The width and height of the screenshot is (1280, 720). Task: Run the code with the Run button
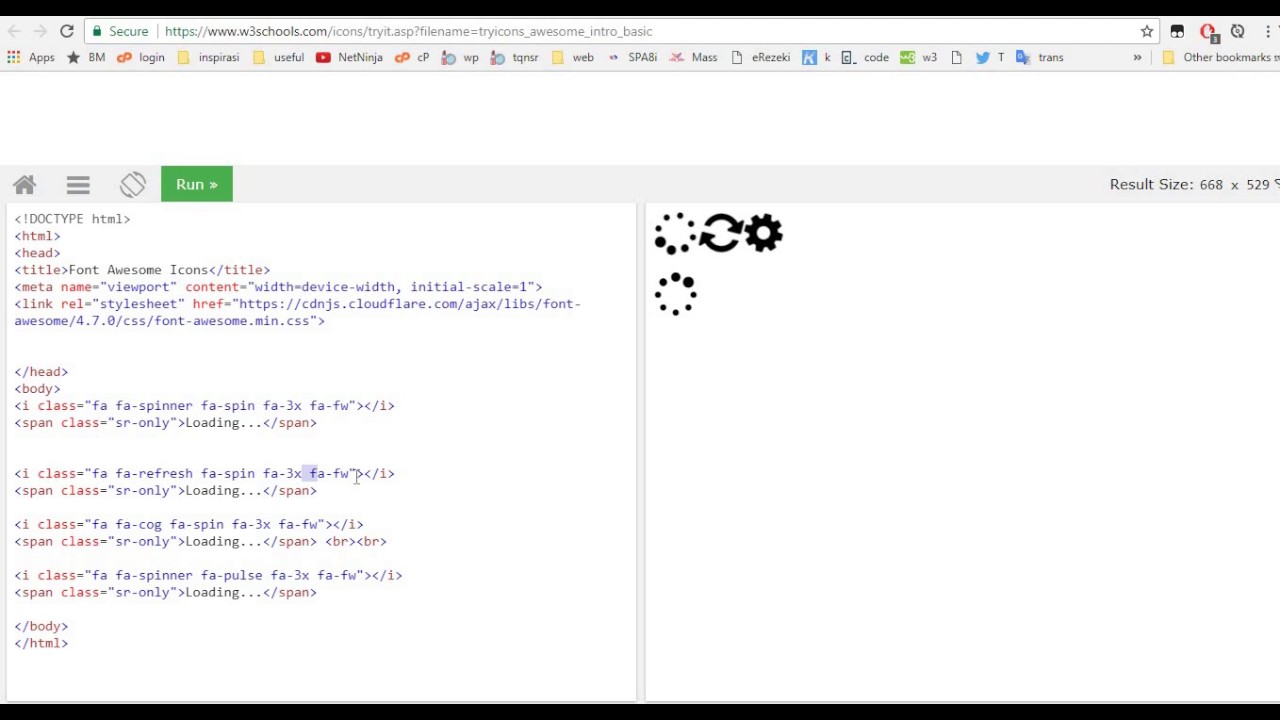click(x=197, y=184)
